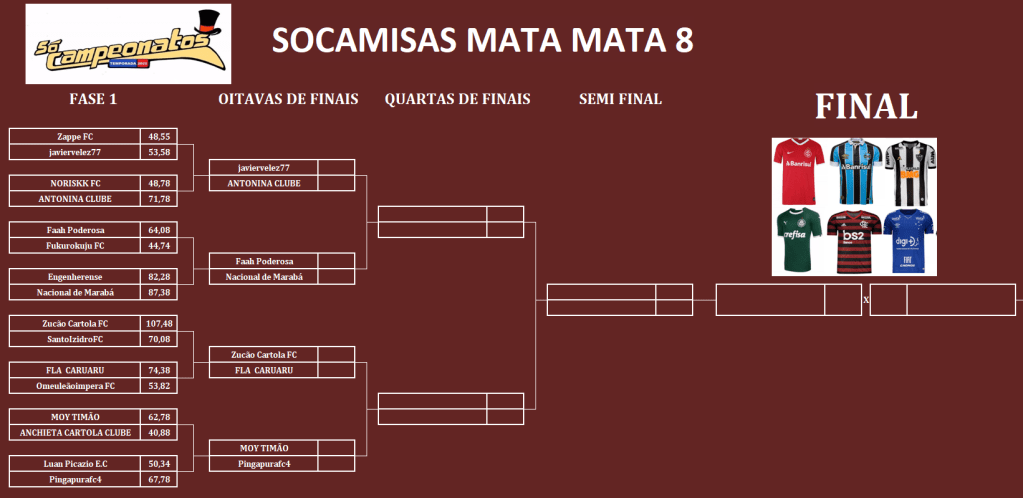Select the Zappe FC team cell
This screenshot has width=1023, height=498.
(x=75, y=136)
